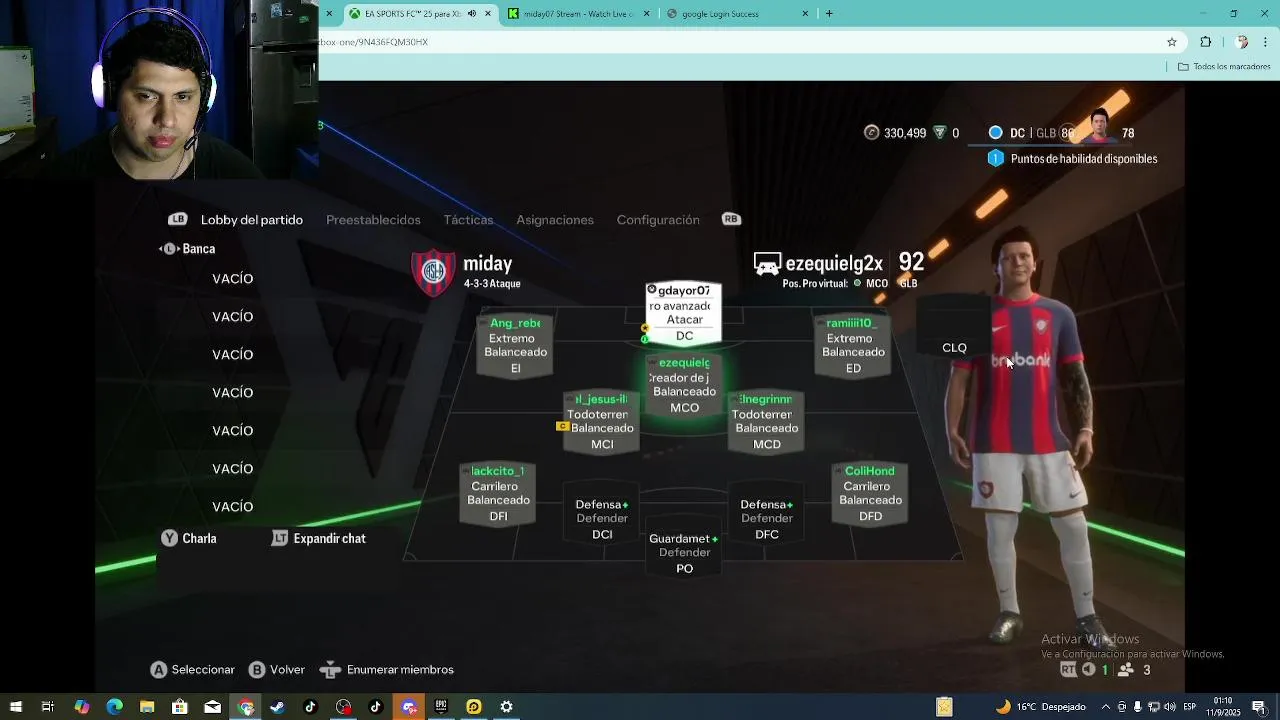Click the party members people icon
Viewport: 1280px width, 720px height.
coord(1126,670)
